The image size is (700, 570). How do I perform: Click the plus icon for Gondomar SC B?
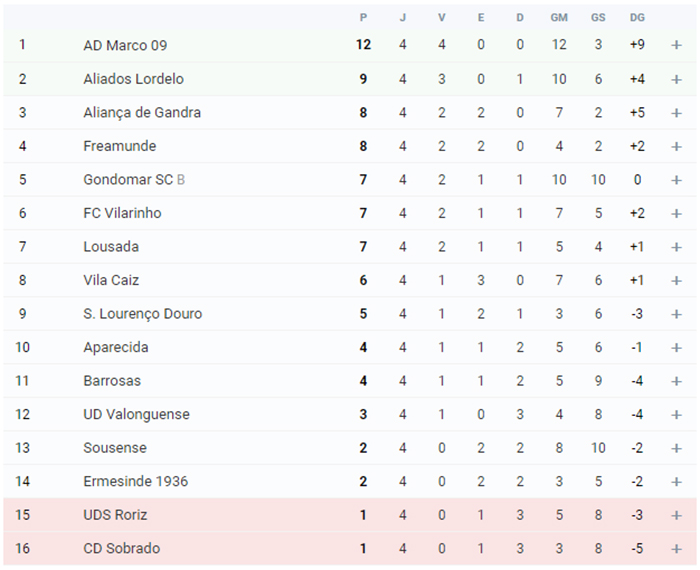point(676,180)
